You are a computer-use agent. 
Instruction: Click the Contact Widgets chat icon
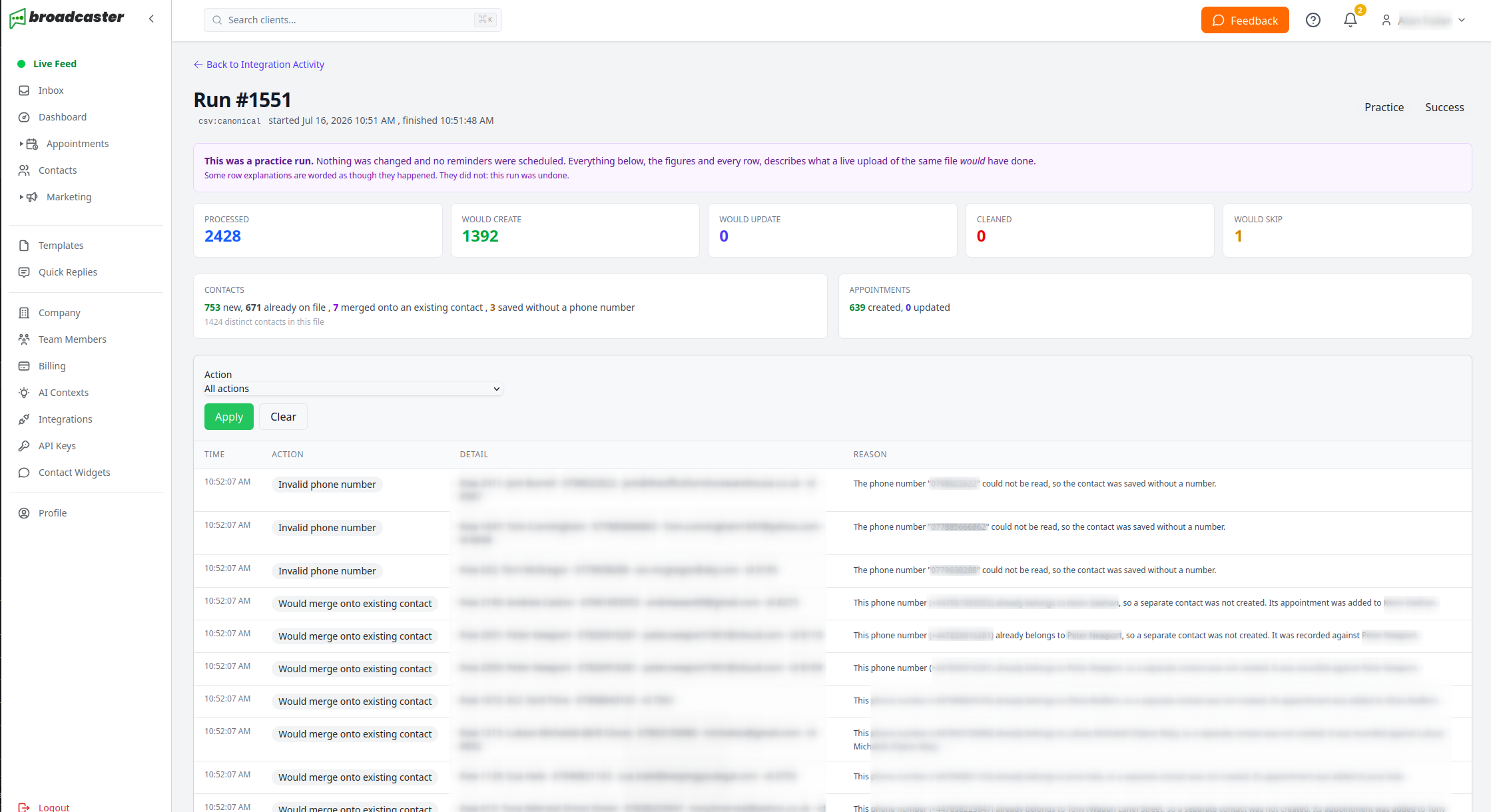click(24, 473)
